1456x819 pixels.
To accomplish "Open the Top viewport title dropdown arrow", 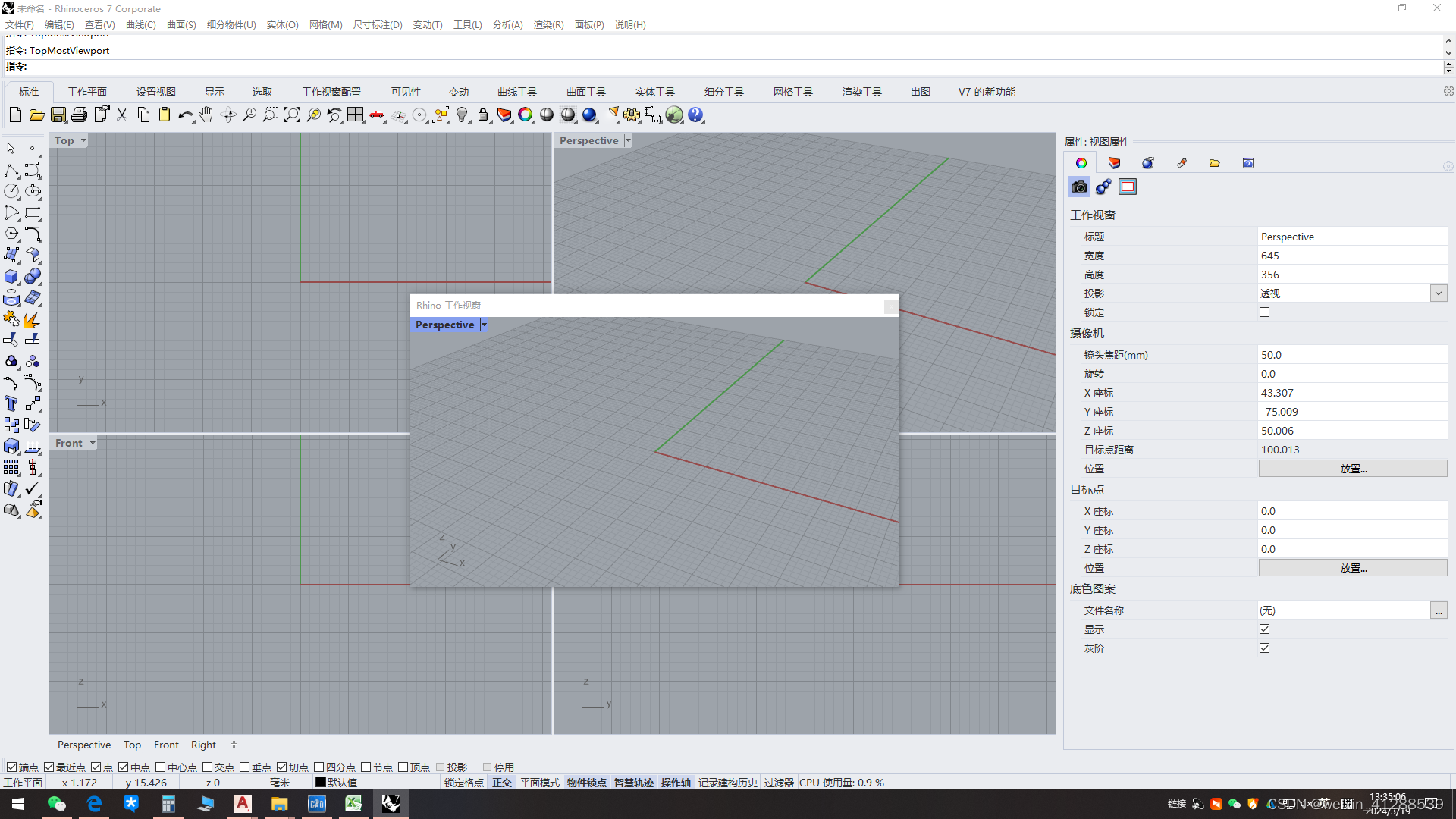I will click(x=83, y=140).
